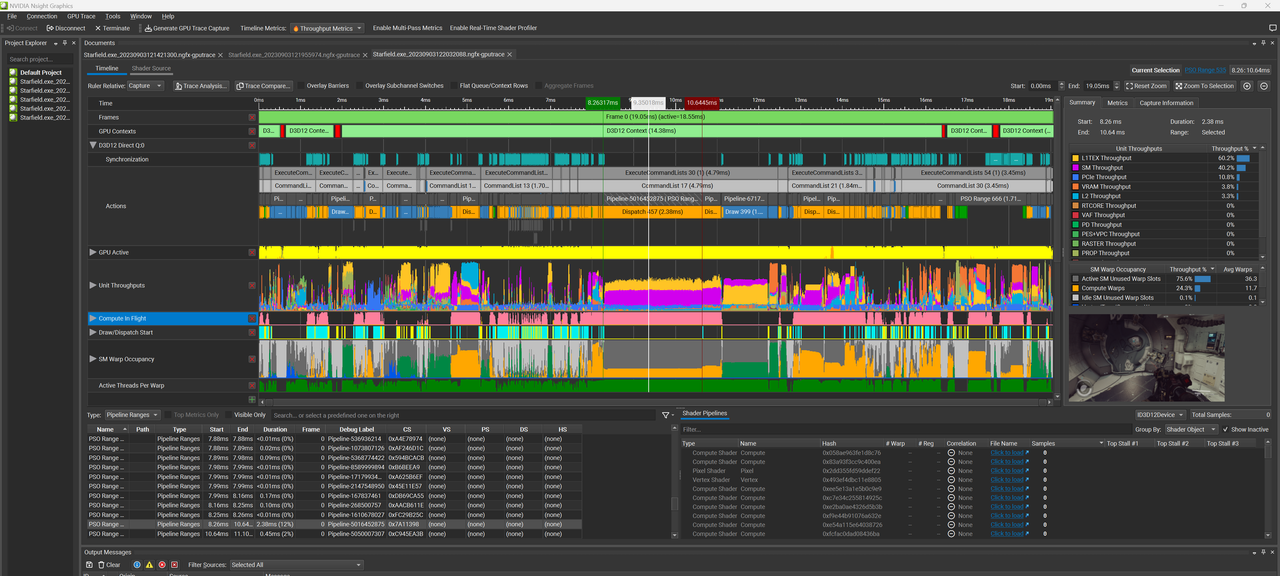The width and height of the screenshot is (1280, 576).
Task: Open the Trace Compare tool
Action: coord(263,86)
